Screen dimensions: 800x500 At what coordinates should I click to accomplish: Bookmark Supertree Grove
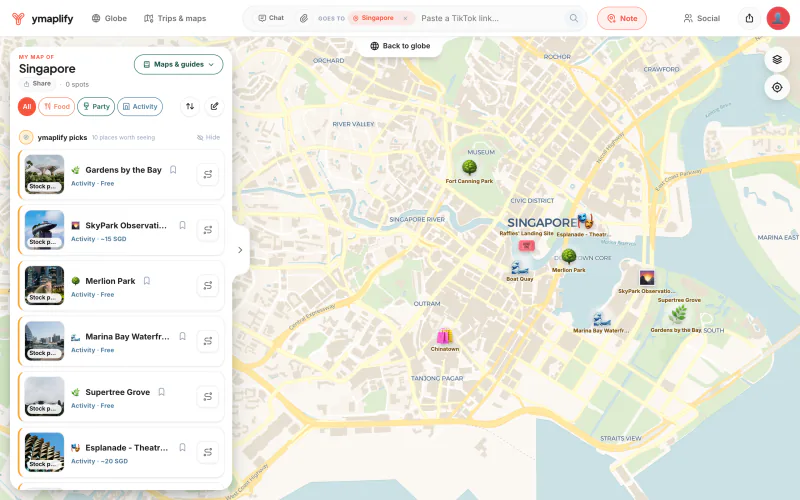pos(161,392)
